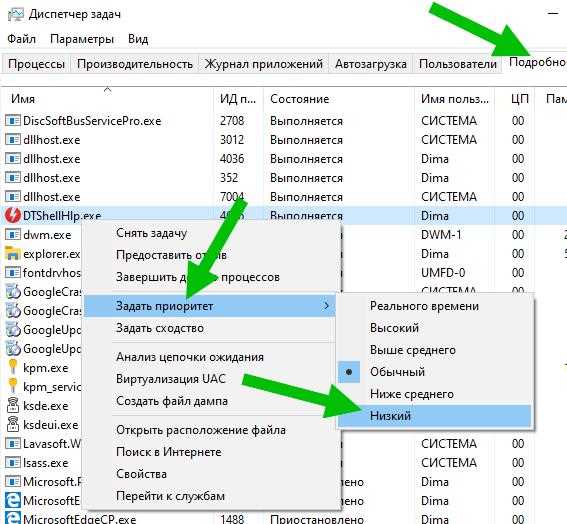The image size is (567, 524).
Task: Switch to the Журнал приложений tab
Action: click(x=264, y=64)
